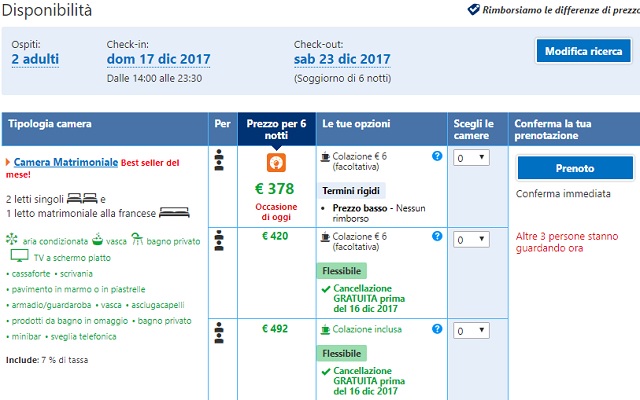Click occupancy person icon for € 378 row
This screenshot has height=400, width=640.
[219, 160]
